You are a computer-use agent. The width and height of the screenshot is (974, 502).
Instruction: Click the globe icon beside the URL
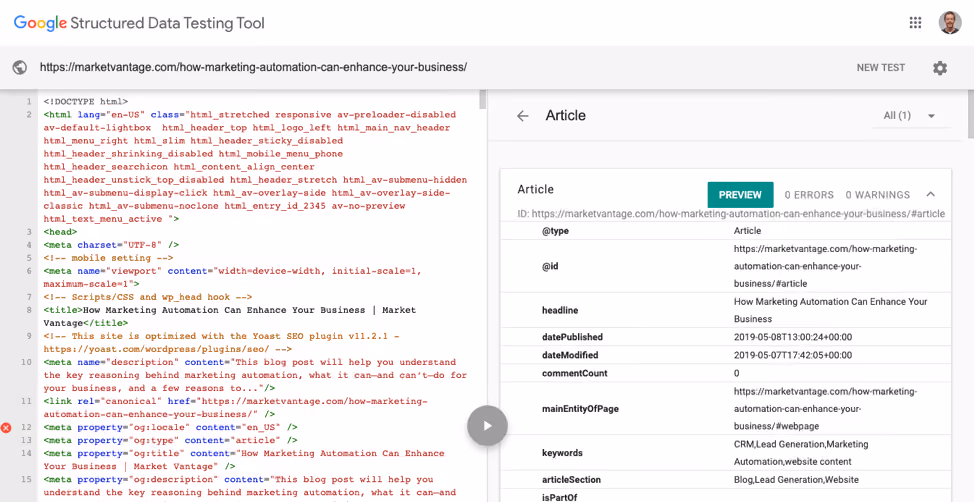[x=20, y=67]
